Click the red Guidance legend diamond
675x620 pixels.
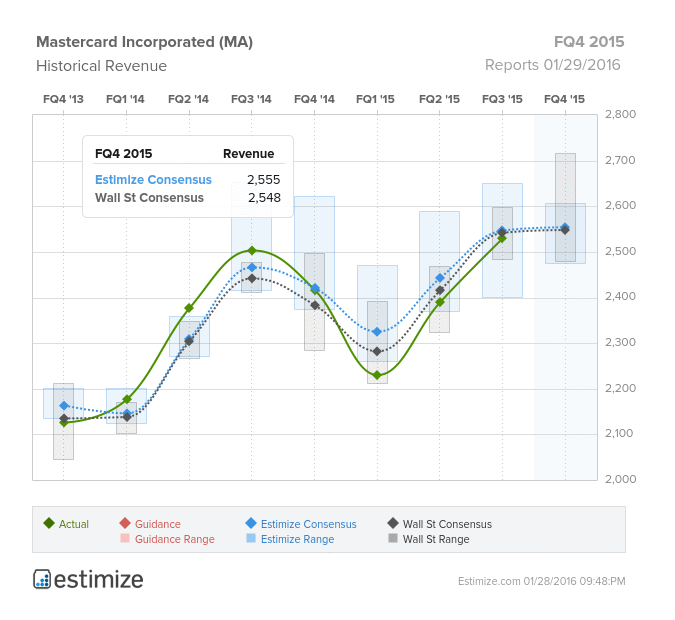125,523
